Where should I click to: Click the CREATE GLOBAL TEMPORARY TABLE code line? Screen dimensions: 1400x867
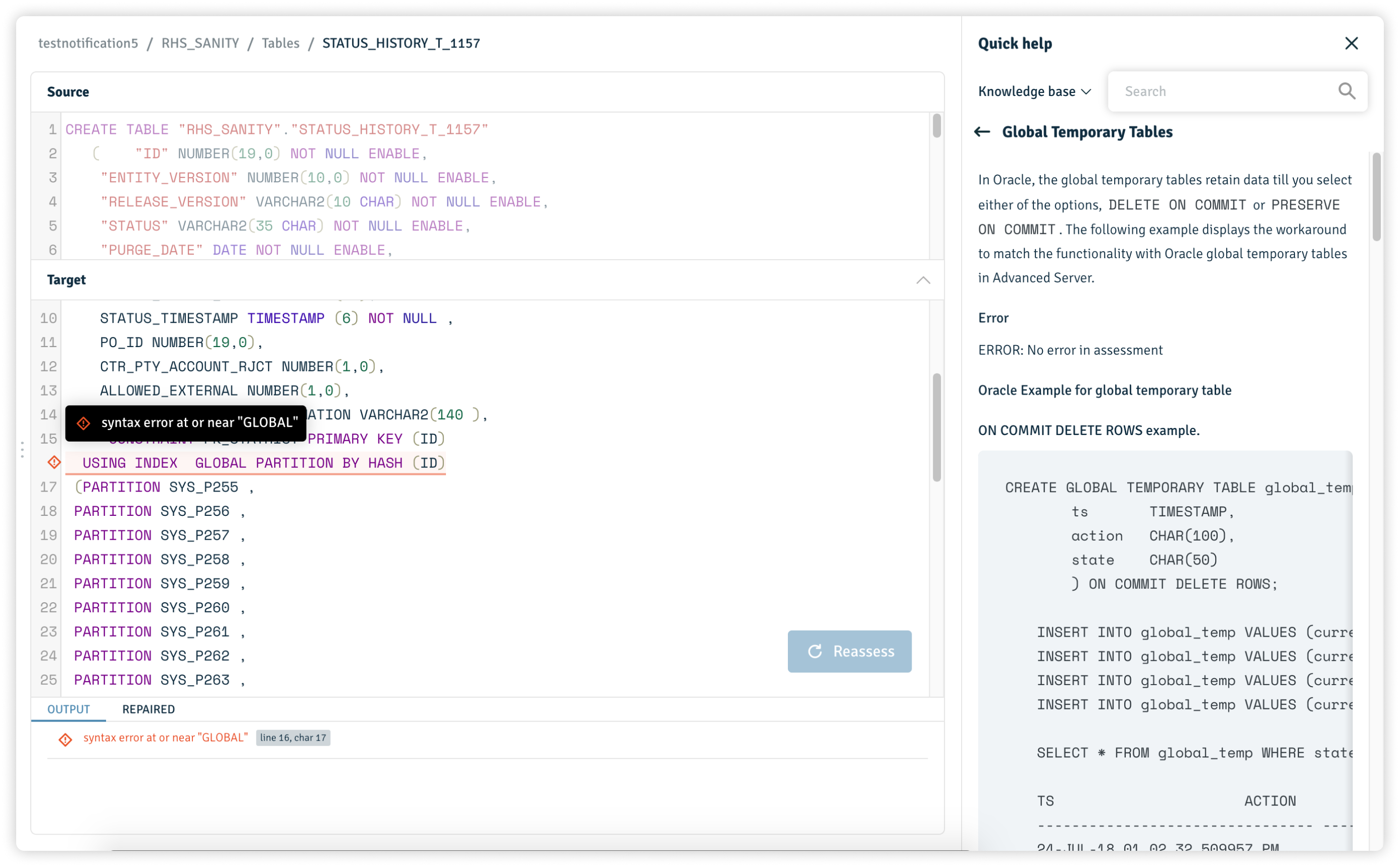(x=1178, y=488)
